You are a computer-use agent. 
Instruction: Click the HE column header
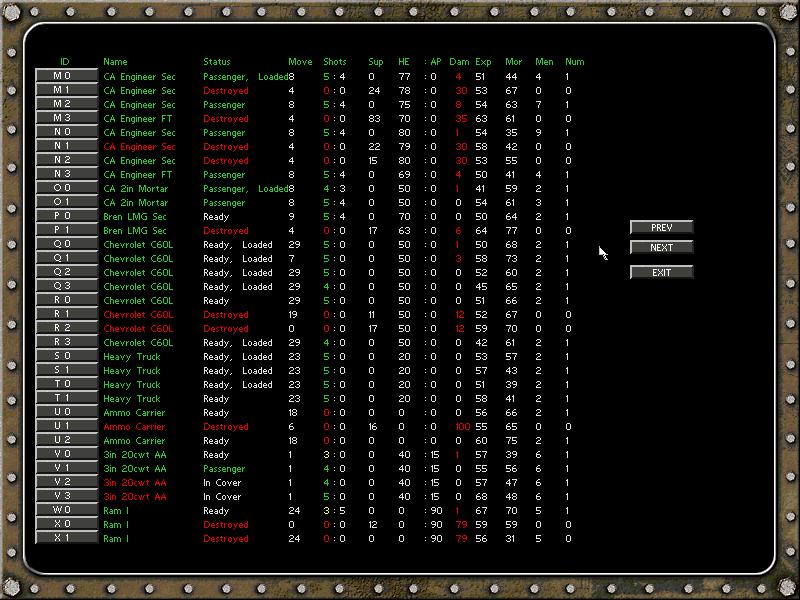(x=404, y=62)
